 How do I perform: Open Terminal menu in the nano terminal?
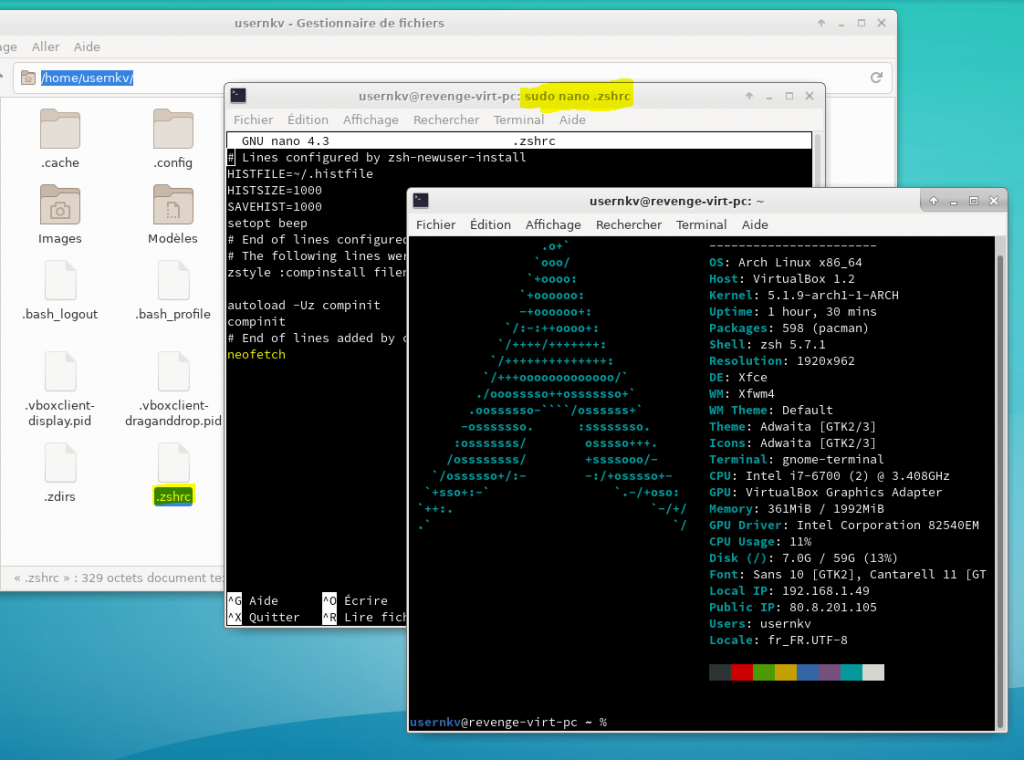pos(519,120)
